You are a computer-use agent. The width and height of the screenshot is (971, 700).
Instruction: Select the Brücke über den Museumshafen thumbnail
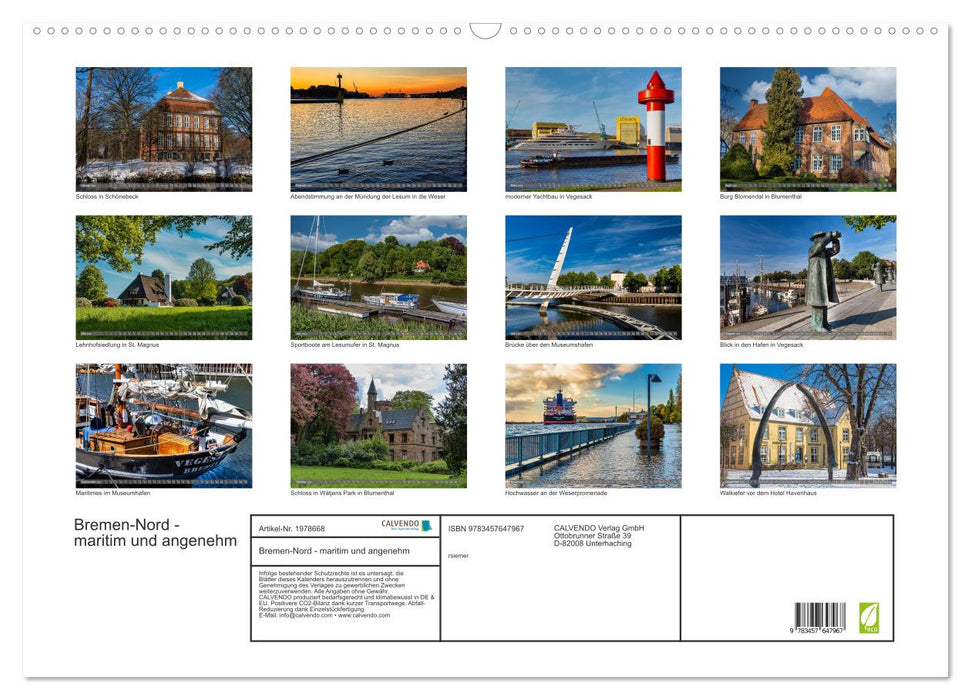594,278
